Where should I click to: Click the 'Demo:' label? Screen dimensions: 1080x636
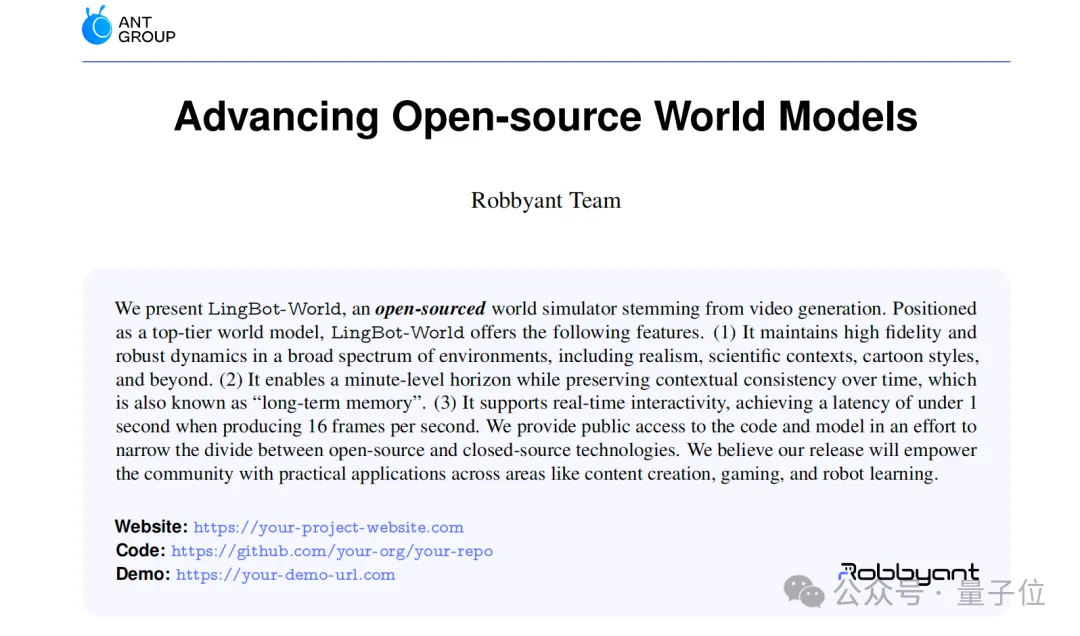point(143,575)
